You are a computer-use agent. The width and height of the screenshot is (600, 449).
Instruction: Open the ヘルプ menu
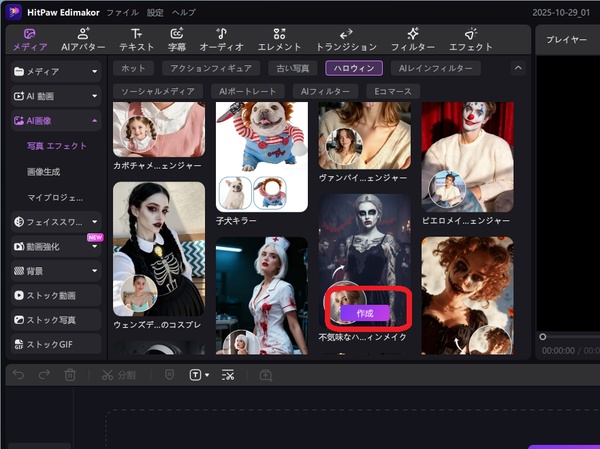tap(183, 12)
